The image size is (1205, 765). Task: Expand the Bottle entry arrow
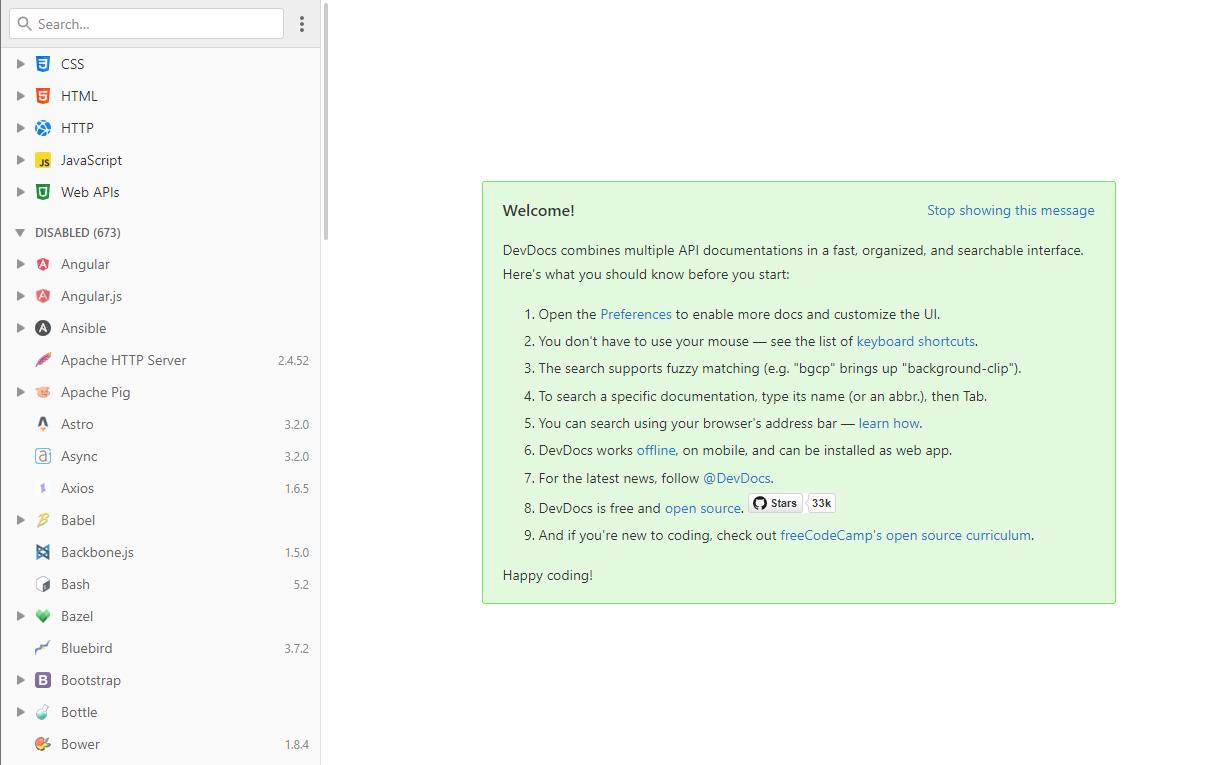pos(20,712)
